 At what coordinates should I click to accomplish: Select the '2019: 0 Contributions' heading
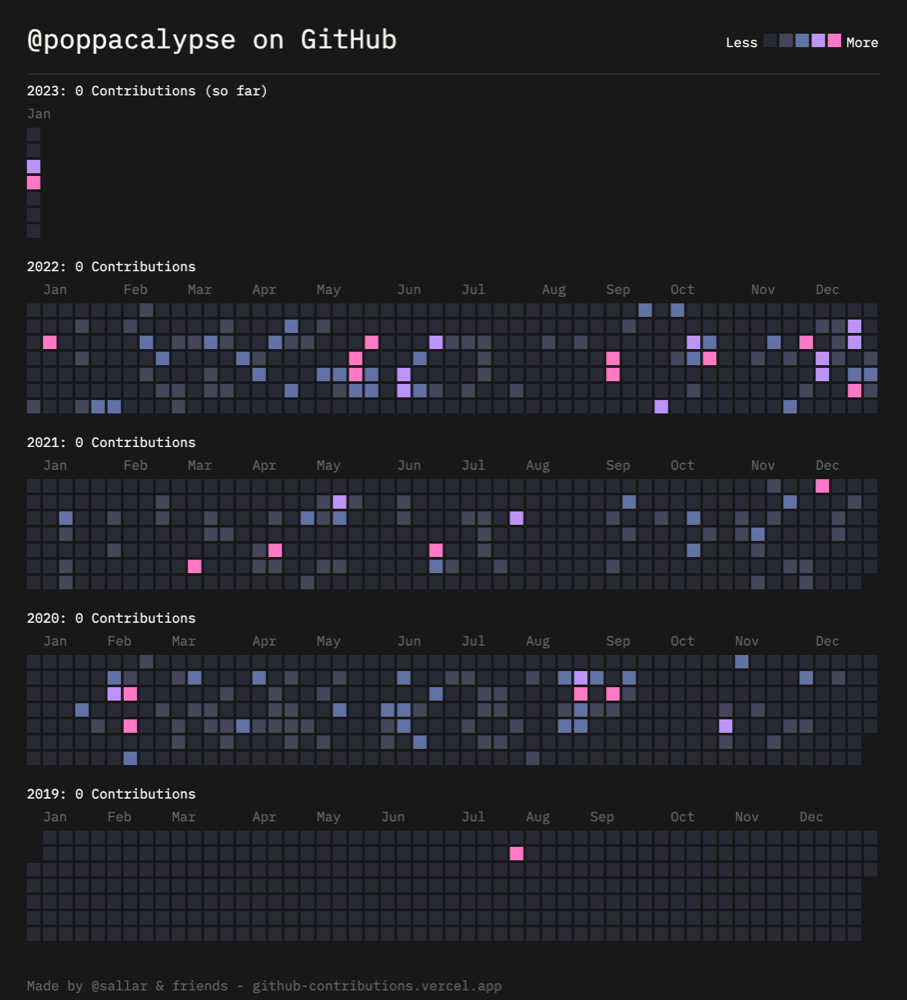tap(112, 794)
